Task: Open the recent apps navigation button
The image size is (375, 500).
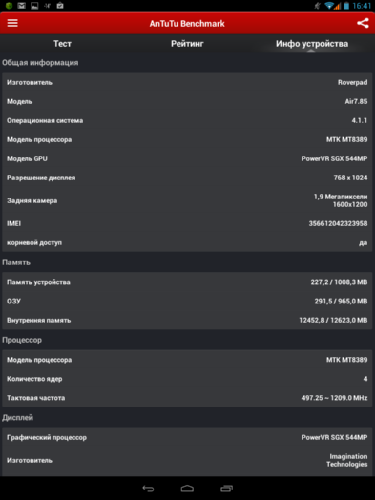Action: coord(227,489)
